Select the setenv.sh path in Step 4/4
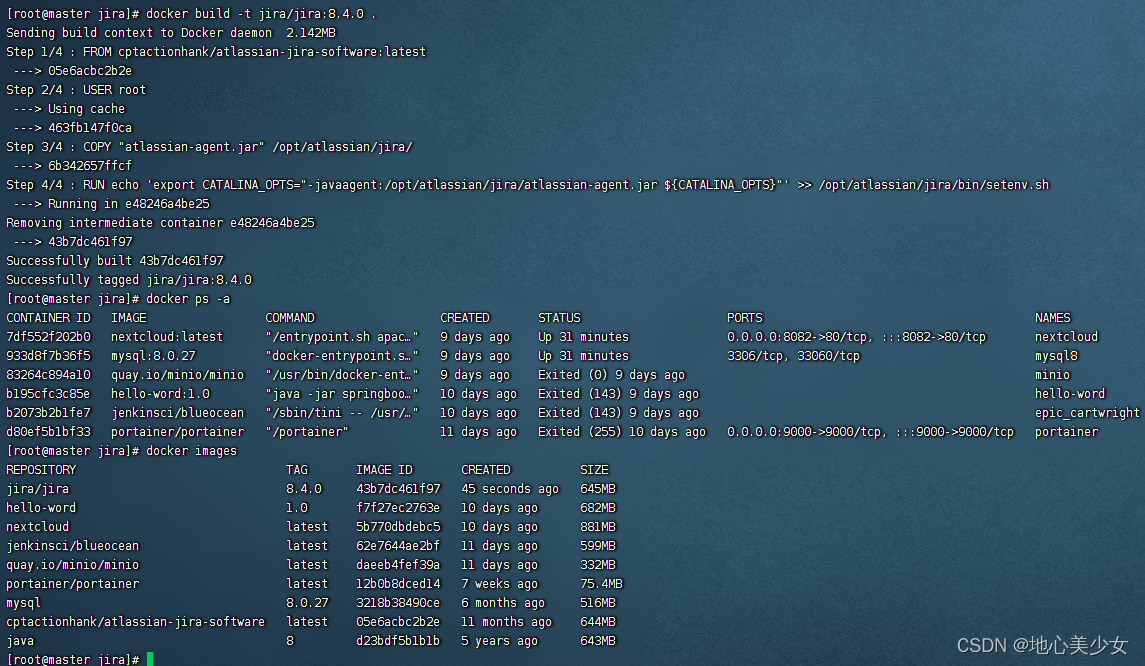Image resolution: width=1145 pixels, height=666 pixels. [933, 185]
